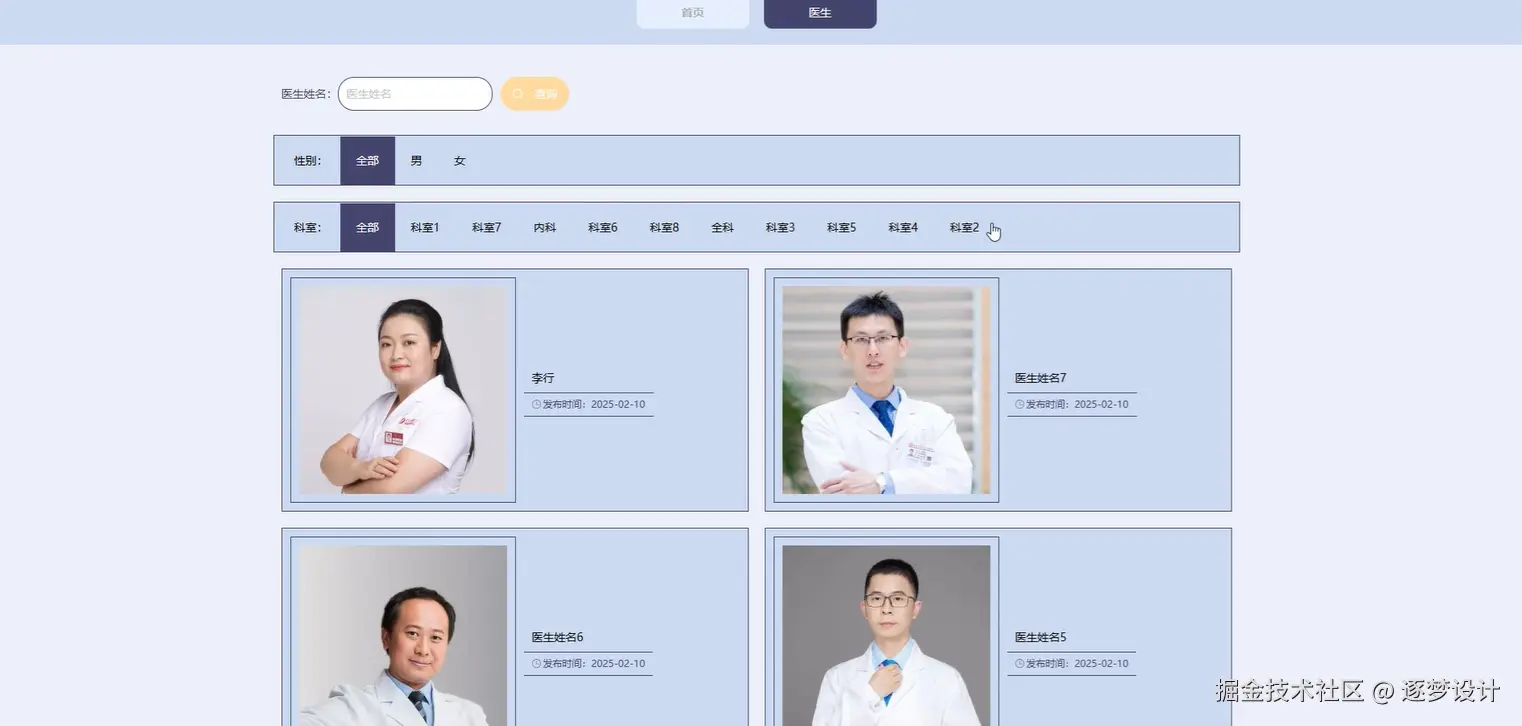Select the 医生 navigation tab
Image resolution: width=1522 pixels, height=726 pixels.
pos(820,13)
